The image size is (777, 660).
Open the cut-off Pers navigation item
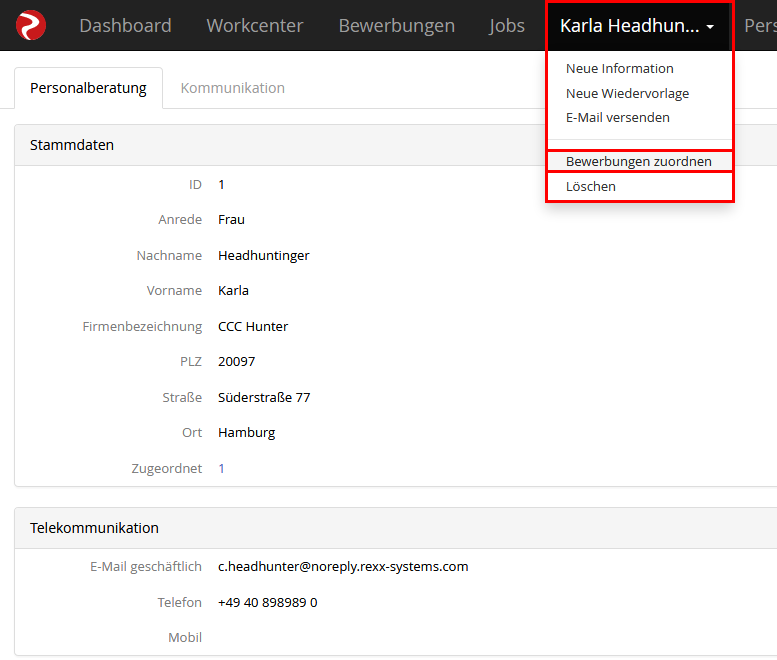click(x=760, y=25)
